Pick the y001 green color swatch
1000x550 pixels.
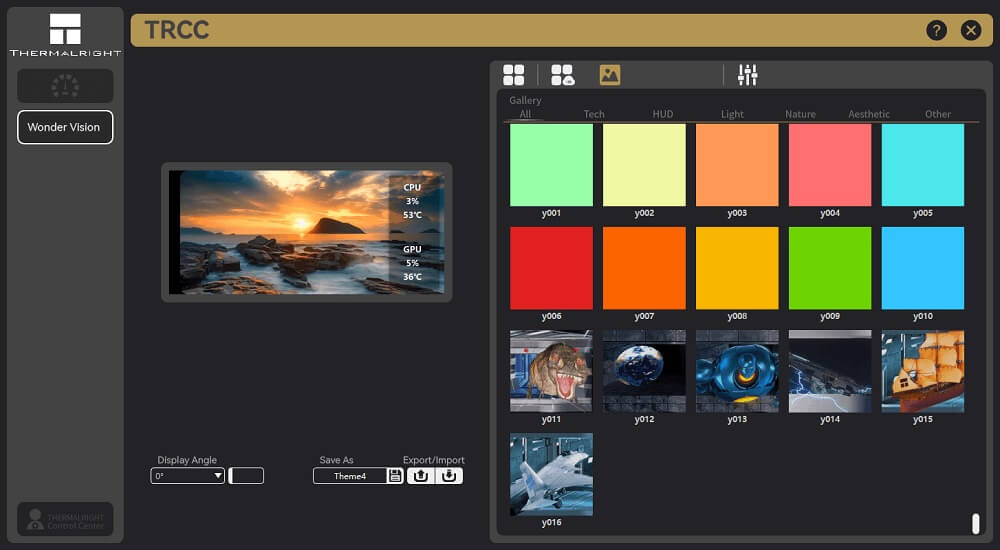[551, 165]
